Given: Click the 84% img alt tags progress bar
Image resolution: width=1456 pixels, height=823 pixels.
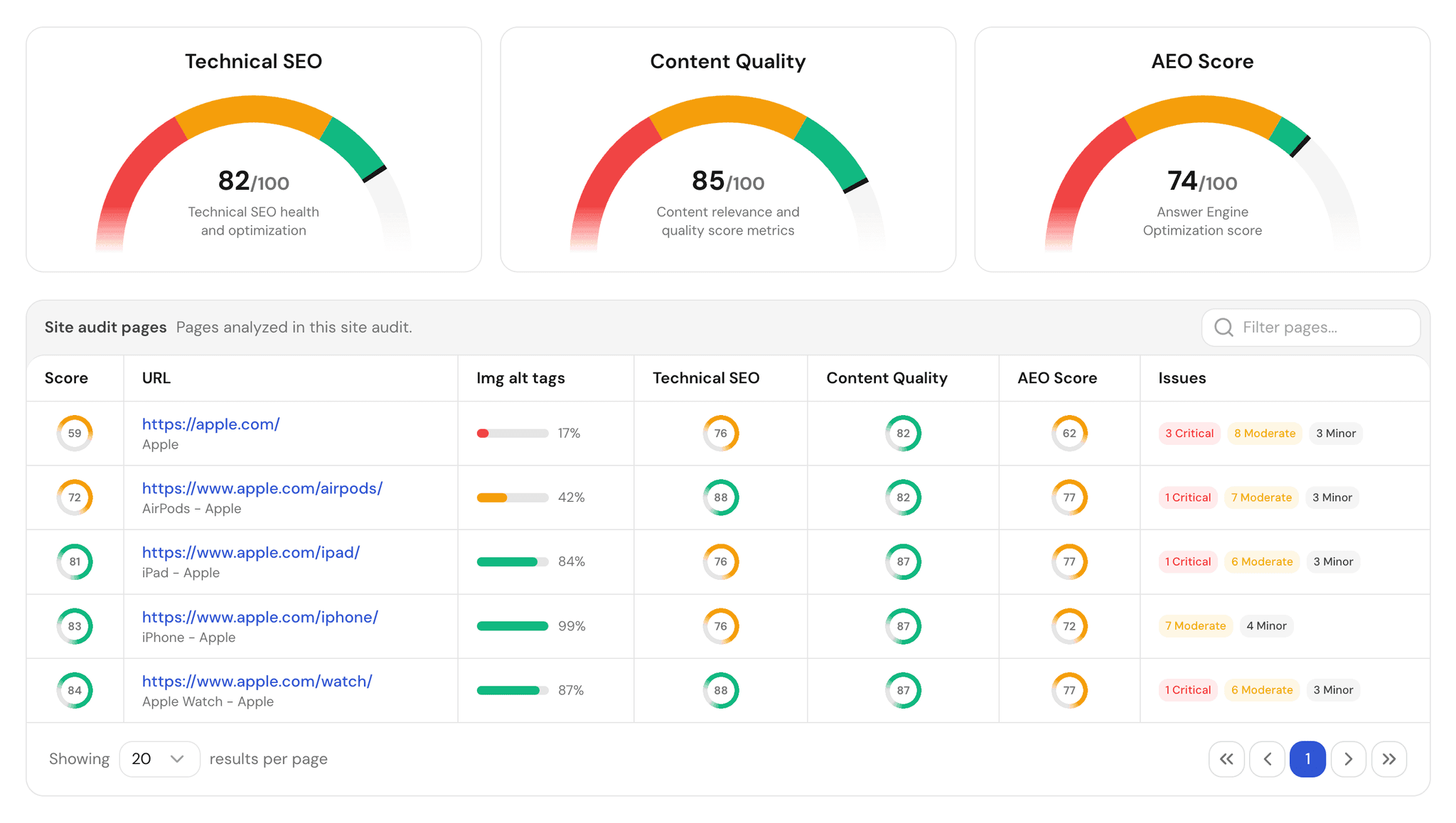Looking at the screenshot, I should 513,561.
